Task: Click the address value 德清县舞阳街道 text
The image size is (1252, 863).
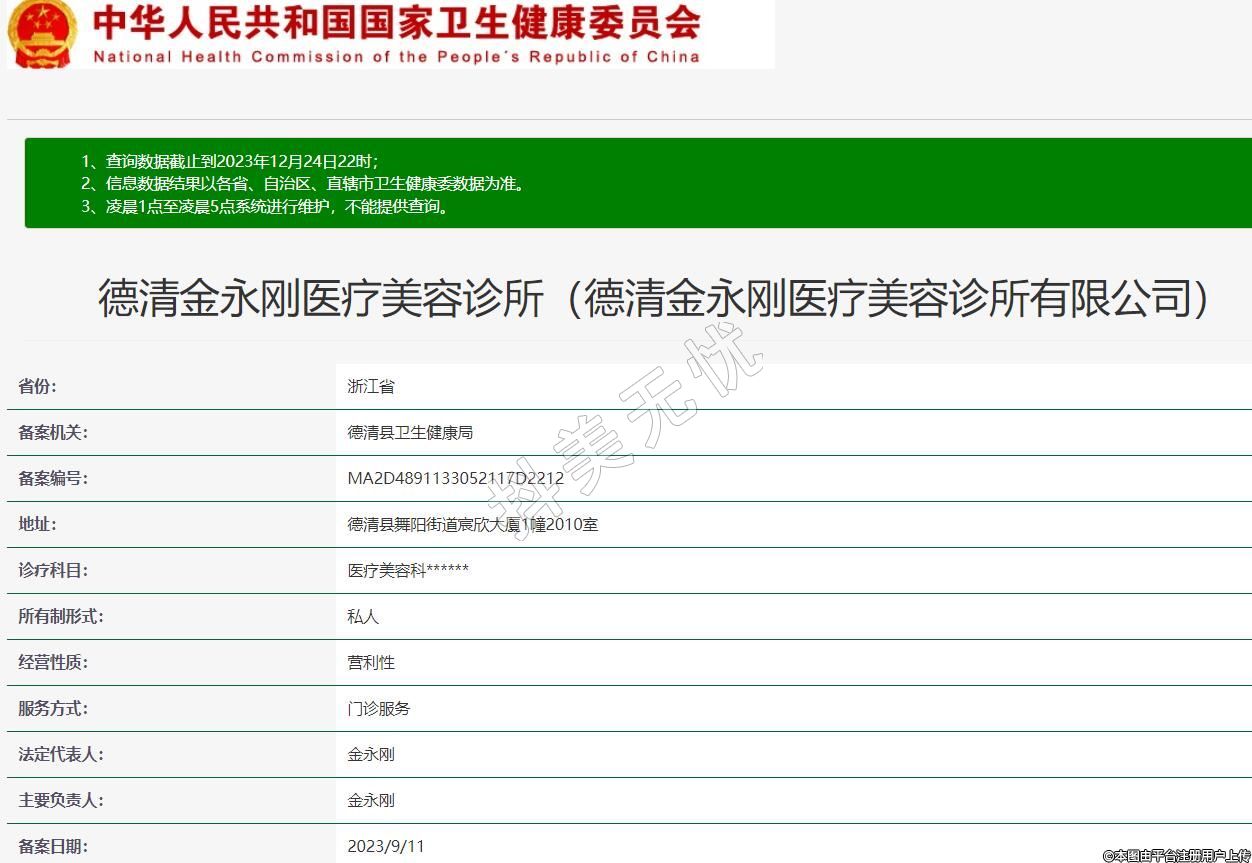Action: (x=472, y=524)
